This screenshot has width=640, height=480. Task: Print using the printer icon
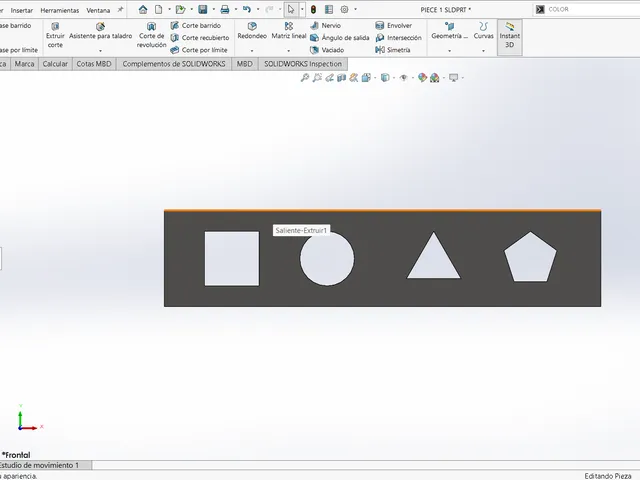pyautogui.click(x=224, y=9)
